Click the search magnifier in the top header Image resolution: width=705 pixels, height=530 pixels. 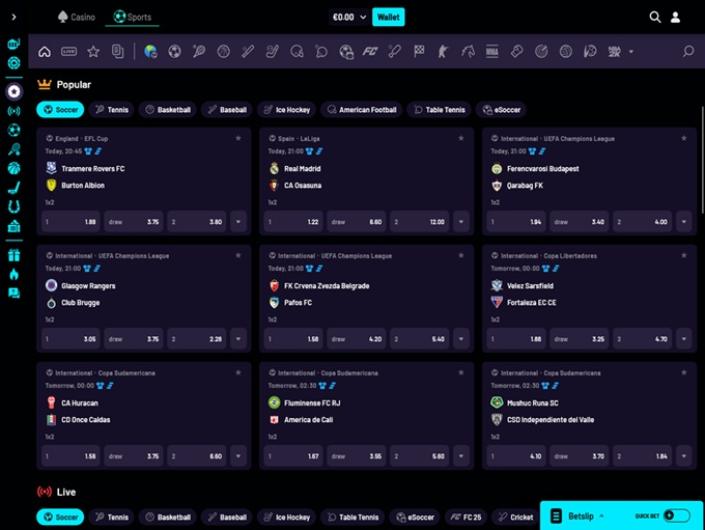(655, 17)
